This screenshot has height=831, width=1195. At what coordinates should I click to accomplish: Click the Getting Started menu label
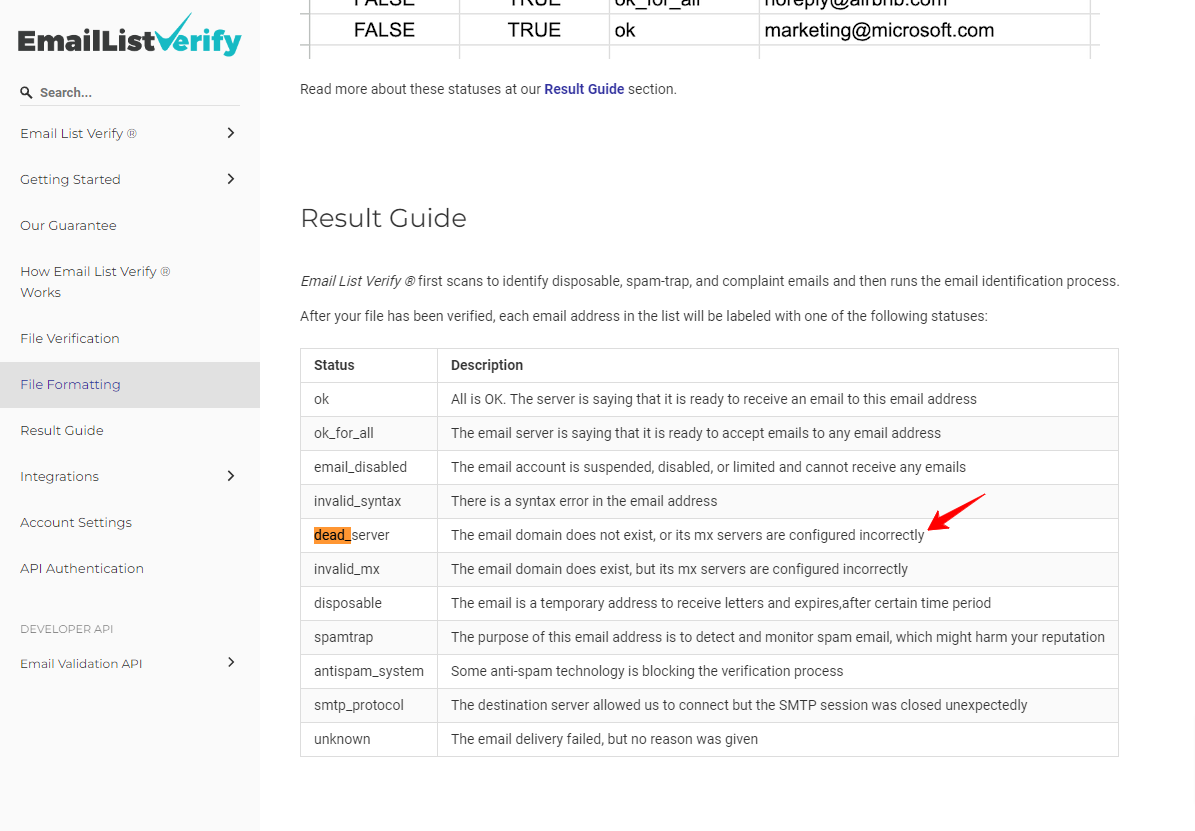(70, 180)
